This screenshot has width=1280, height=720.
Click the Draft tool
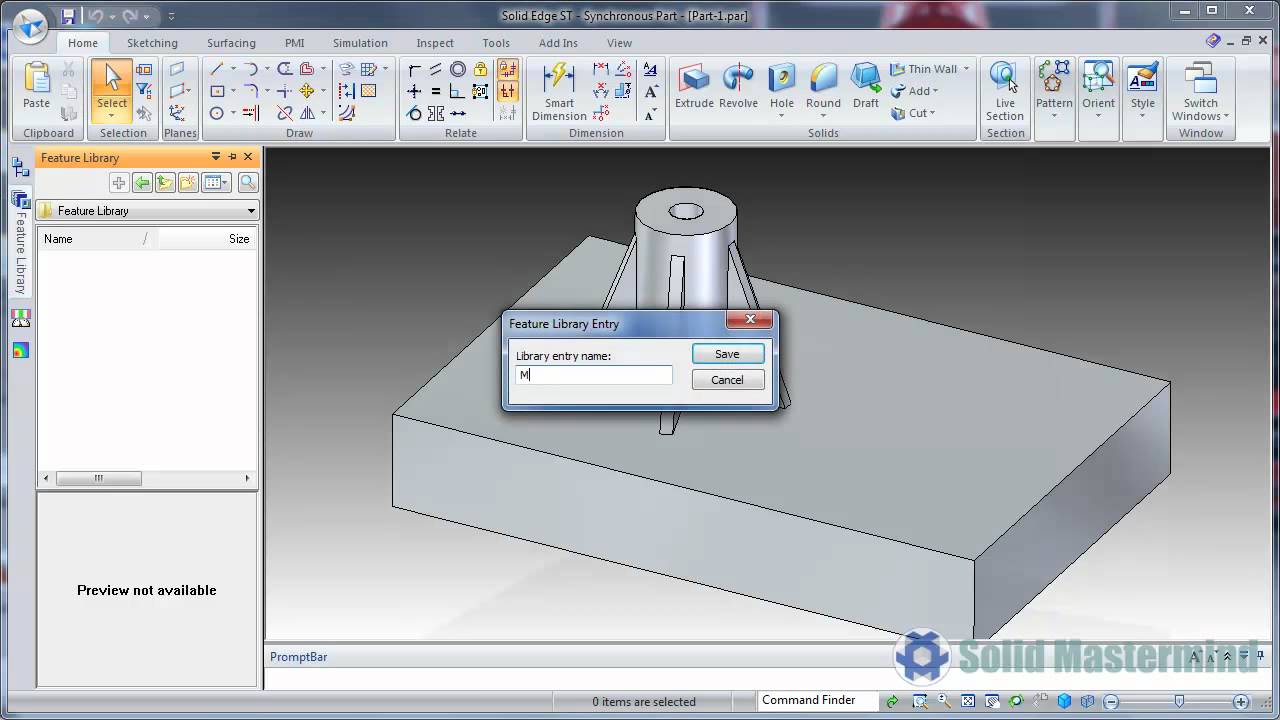(x=866, y=87)
